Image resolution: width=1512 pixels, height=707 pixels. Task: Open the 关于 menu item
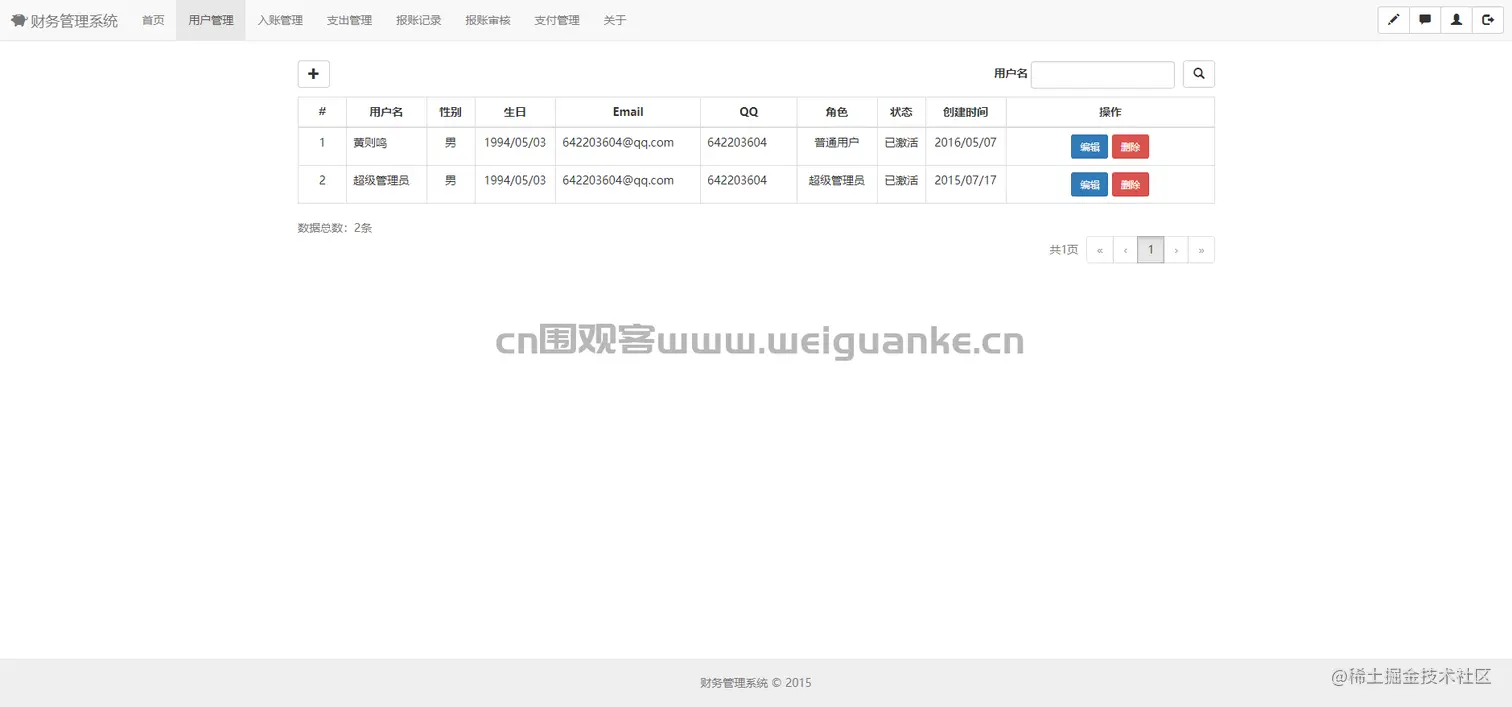615,20
